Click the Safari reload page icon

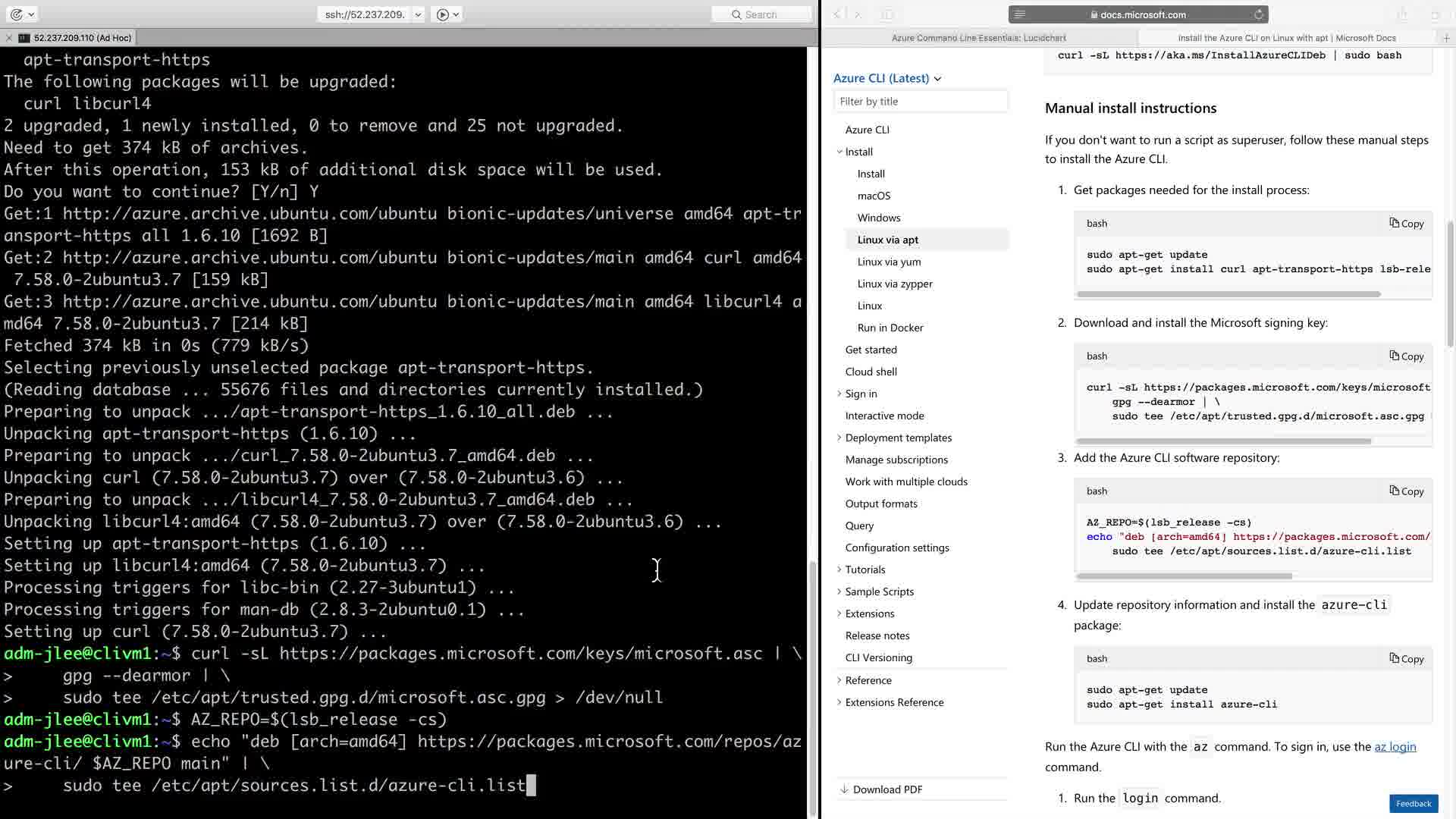pos(1259,14)
